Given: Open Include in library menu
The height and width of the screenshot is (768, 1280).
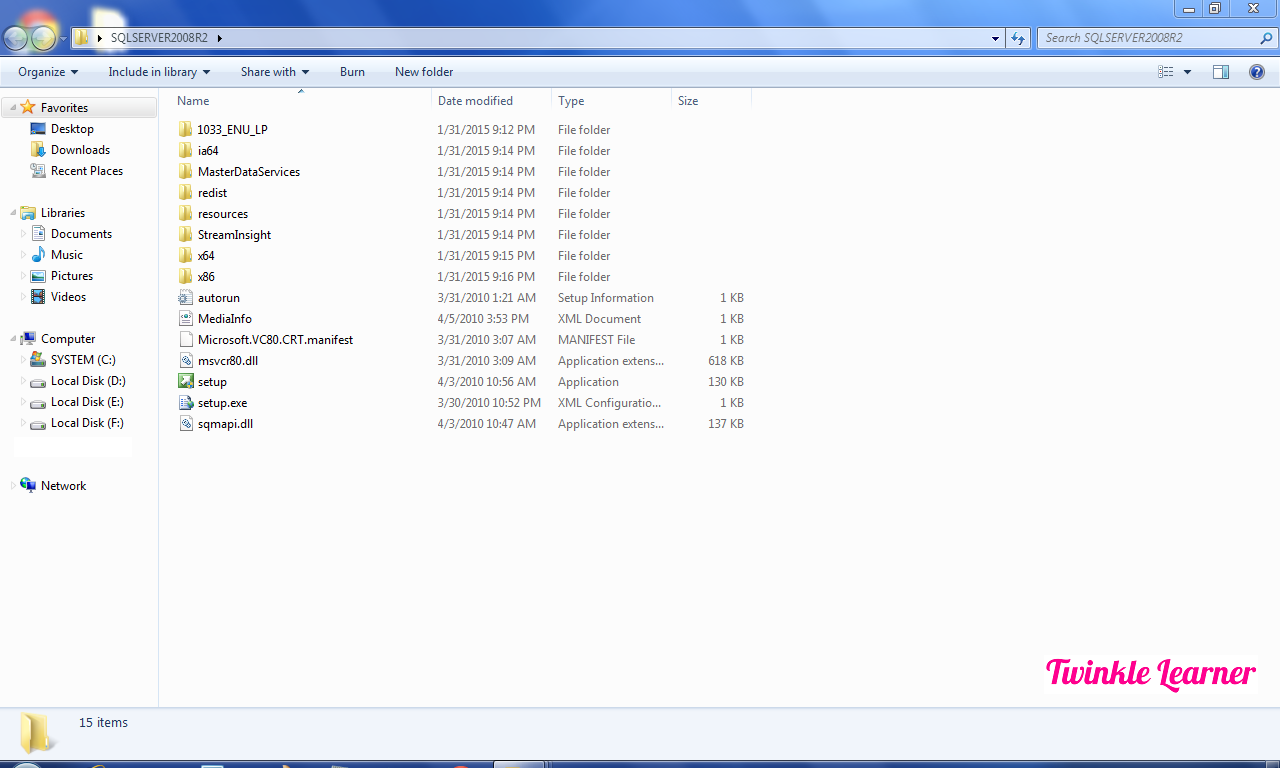Looking at the screenshot, I should pos(159,72).
